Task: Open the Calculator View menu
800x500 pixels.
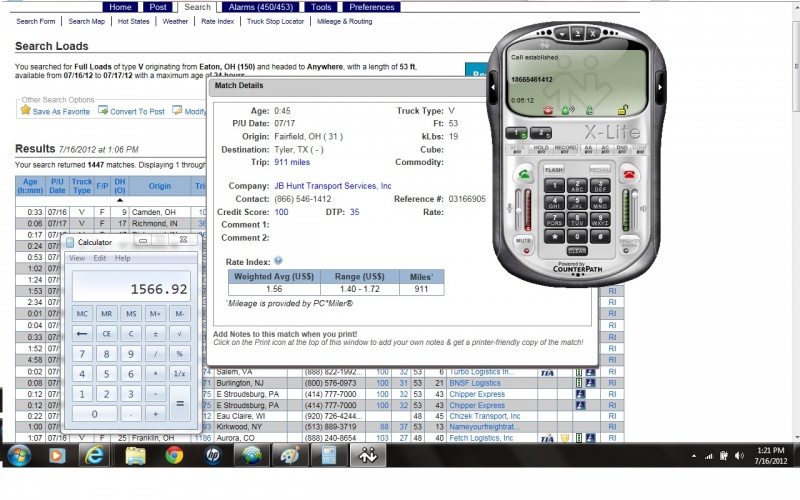Action: click(x=77, y=258)
